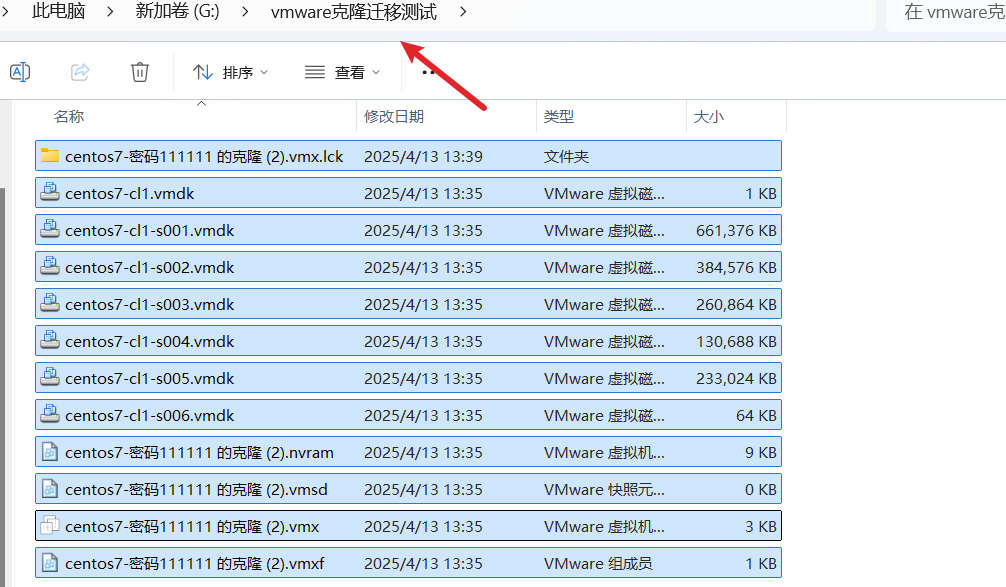Click the 384,576 KB size value
The image size is (1006, 587).
(x=736, y=268)
